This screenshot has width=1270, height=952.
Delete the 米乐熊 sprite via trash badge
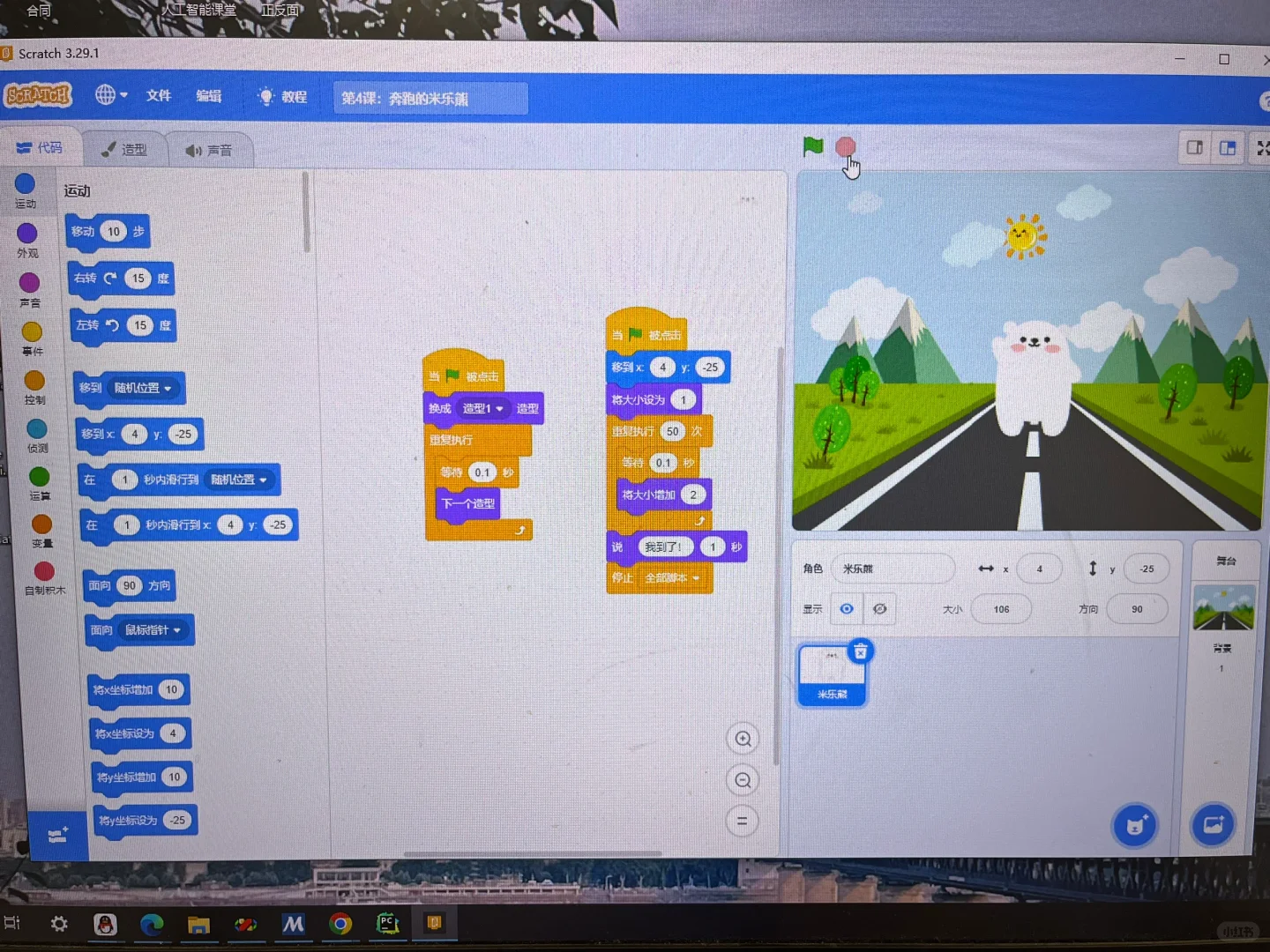click(x=860, y=651)
